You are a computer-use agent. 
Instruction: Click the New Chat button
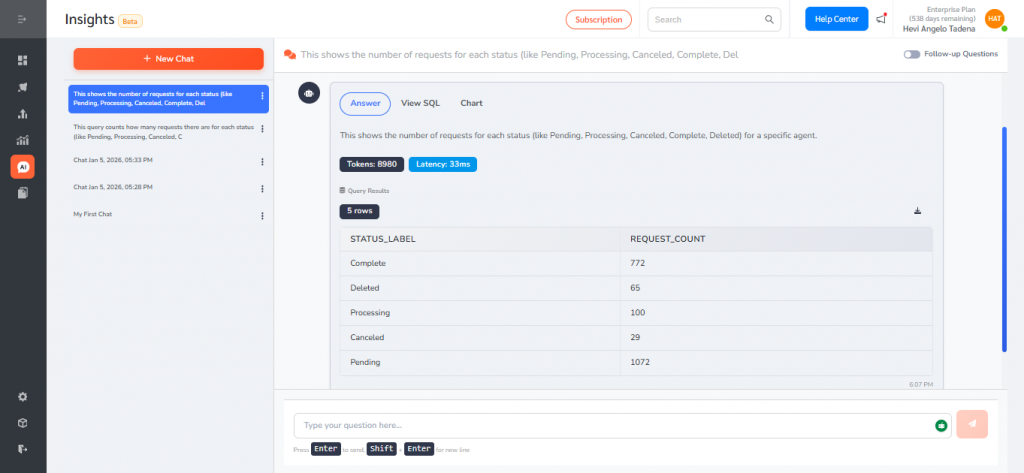(x=168, y=59)
